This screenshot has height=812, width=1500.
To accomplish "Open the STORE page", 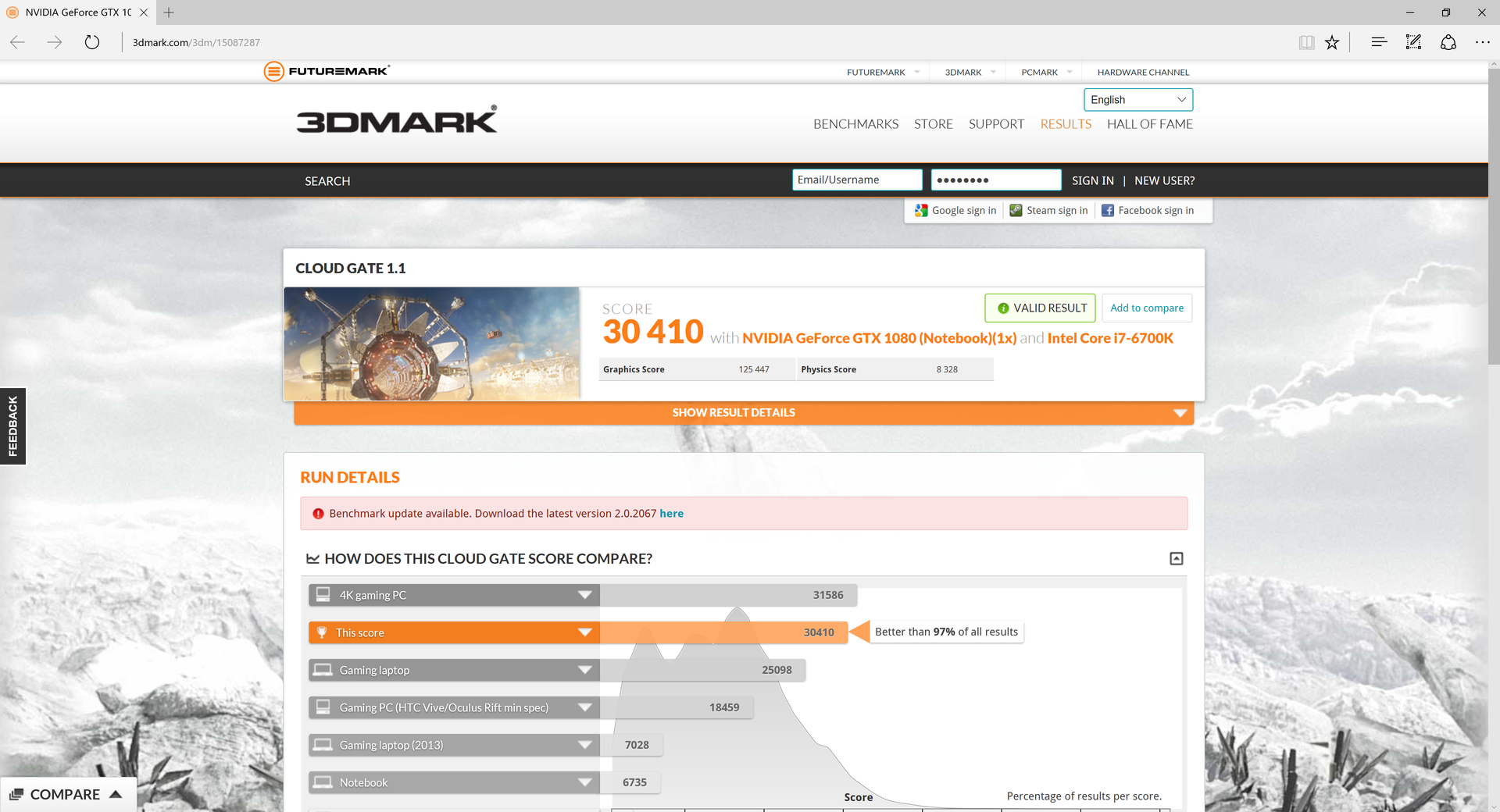I will coord(934,124).
